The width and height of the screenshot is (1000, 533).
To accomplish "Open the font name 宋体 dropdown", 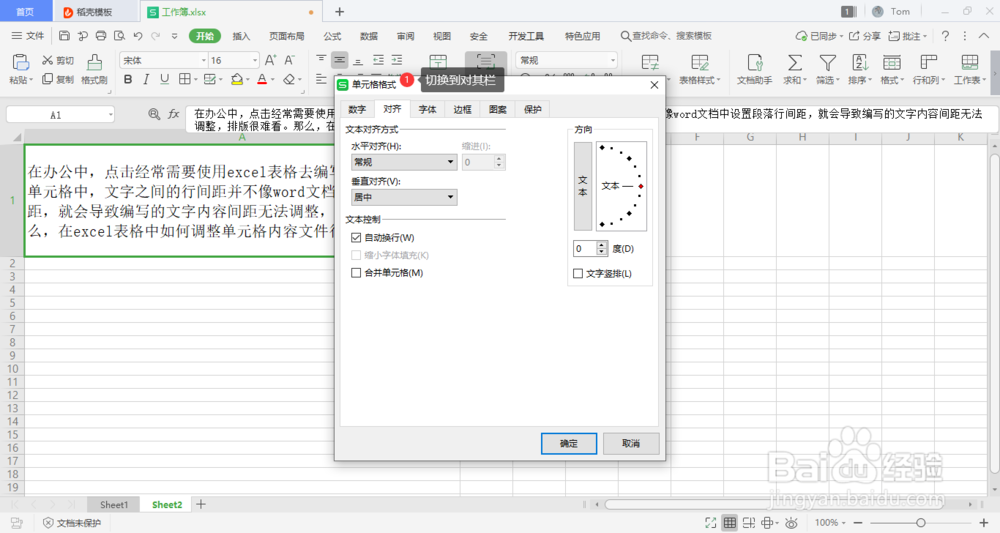I will click(203, 60).
